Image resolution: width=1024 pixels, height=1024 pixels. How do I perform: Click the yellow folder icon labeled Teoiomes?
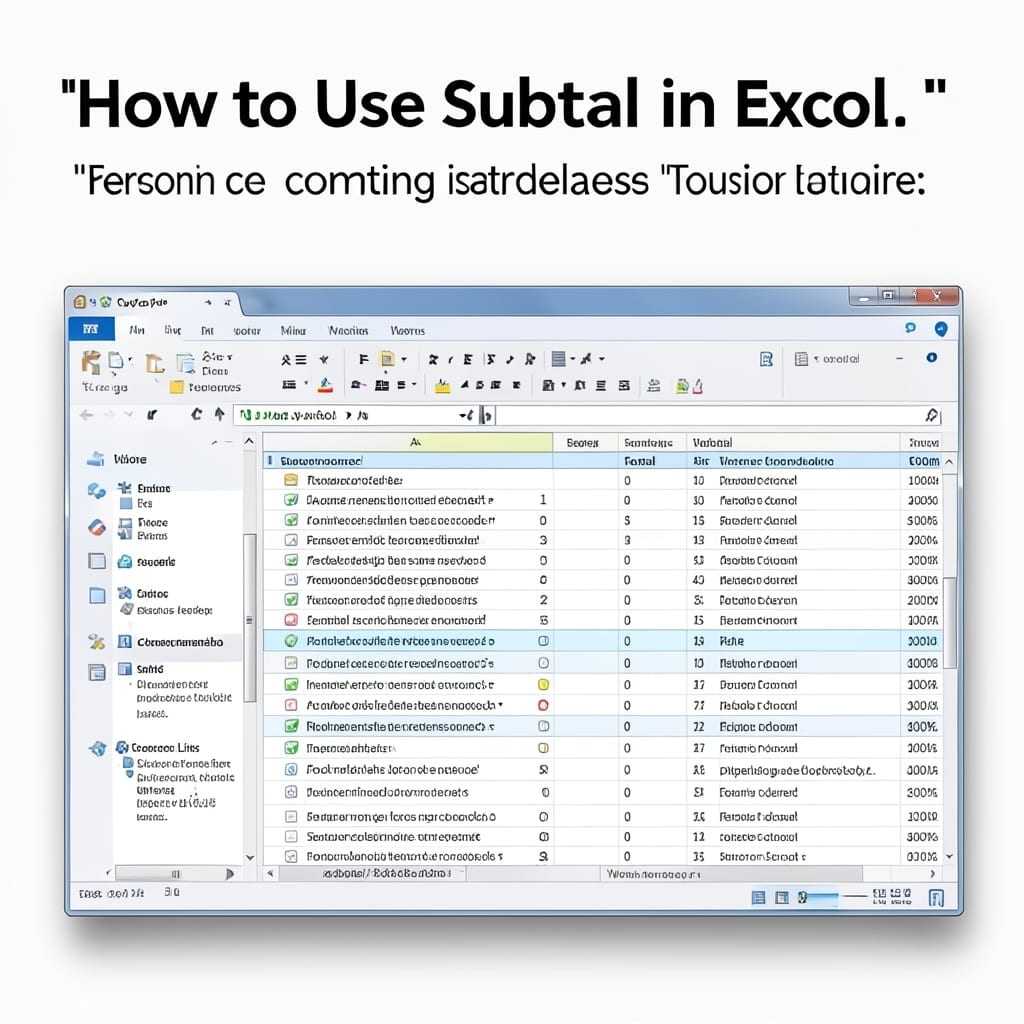point(176,387)
